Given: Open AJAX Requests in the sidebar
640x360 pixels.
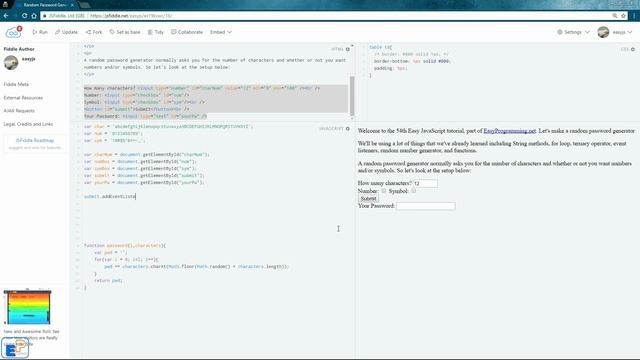Looking at the screenshot, I should pos(19,111).
